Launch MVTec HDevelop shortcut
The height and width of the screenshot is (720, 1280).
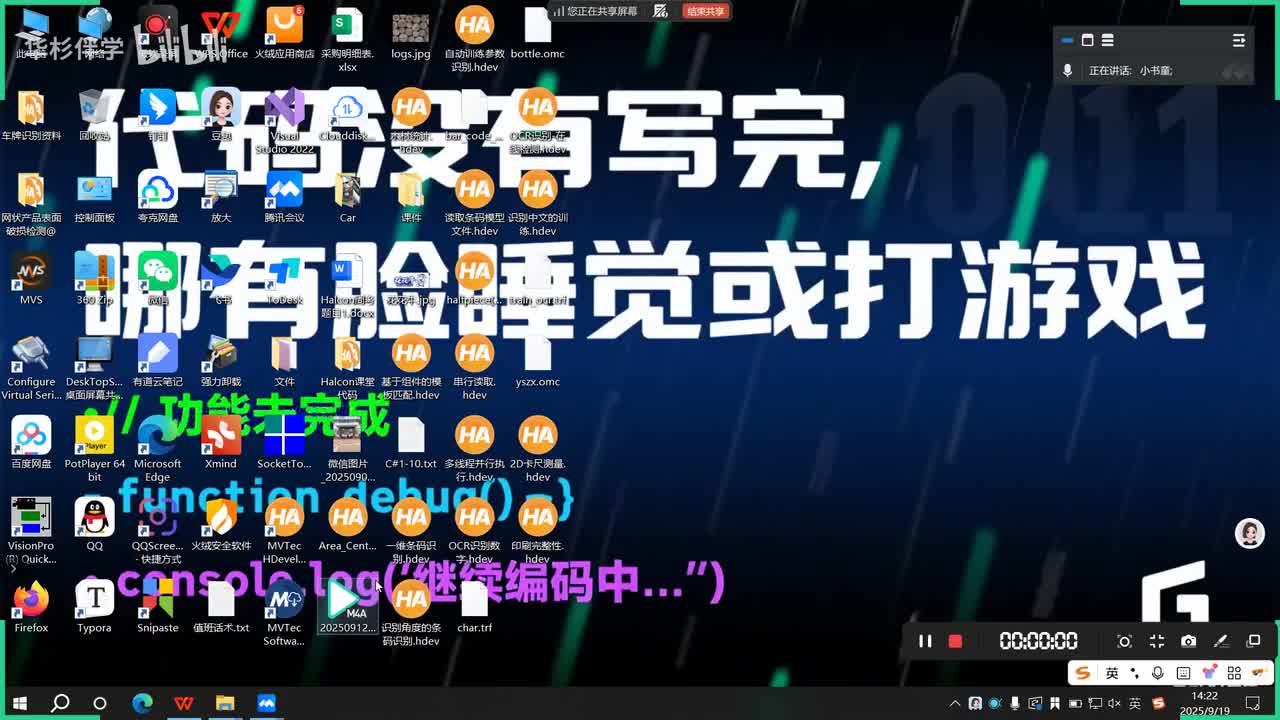pos(284,532)
